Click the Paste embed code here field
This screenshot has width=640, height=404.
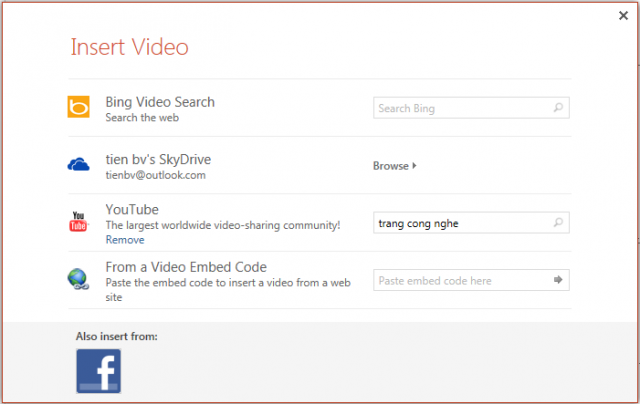coord(462,281)
